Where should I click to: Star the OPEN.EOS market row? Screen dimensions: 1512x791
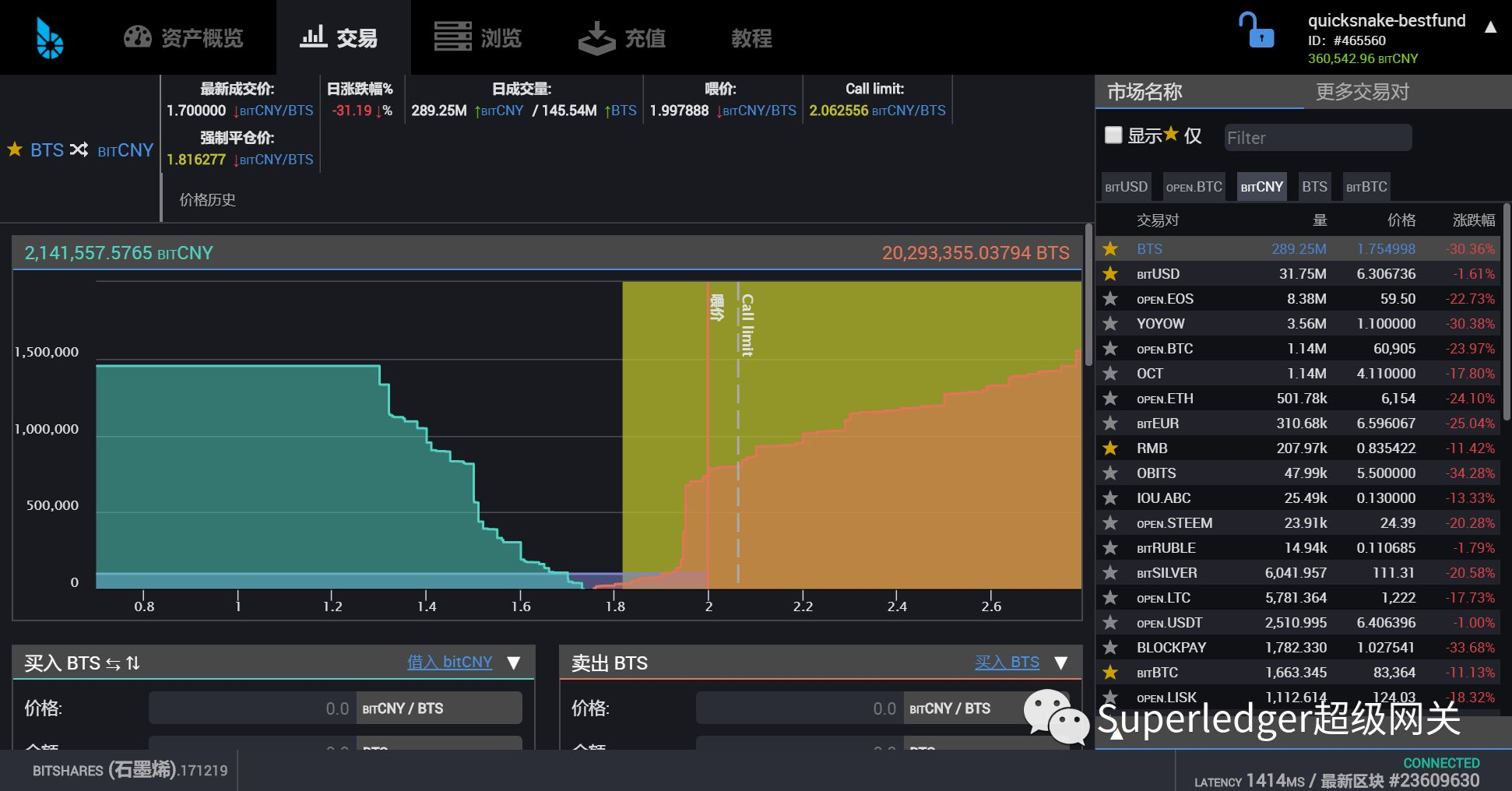point(1110,298)
